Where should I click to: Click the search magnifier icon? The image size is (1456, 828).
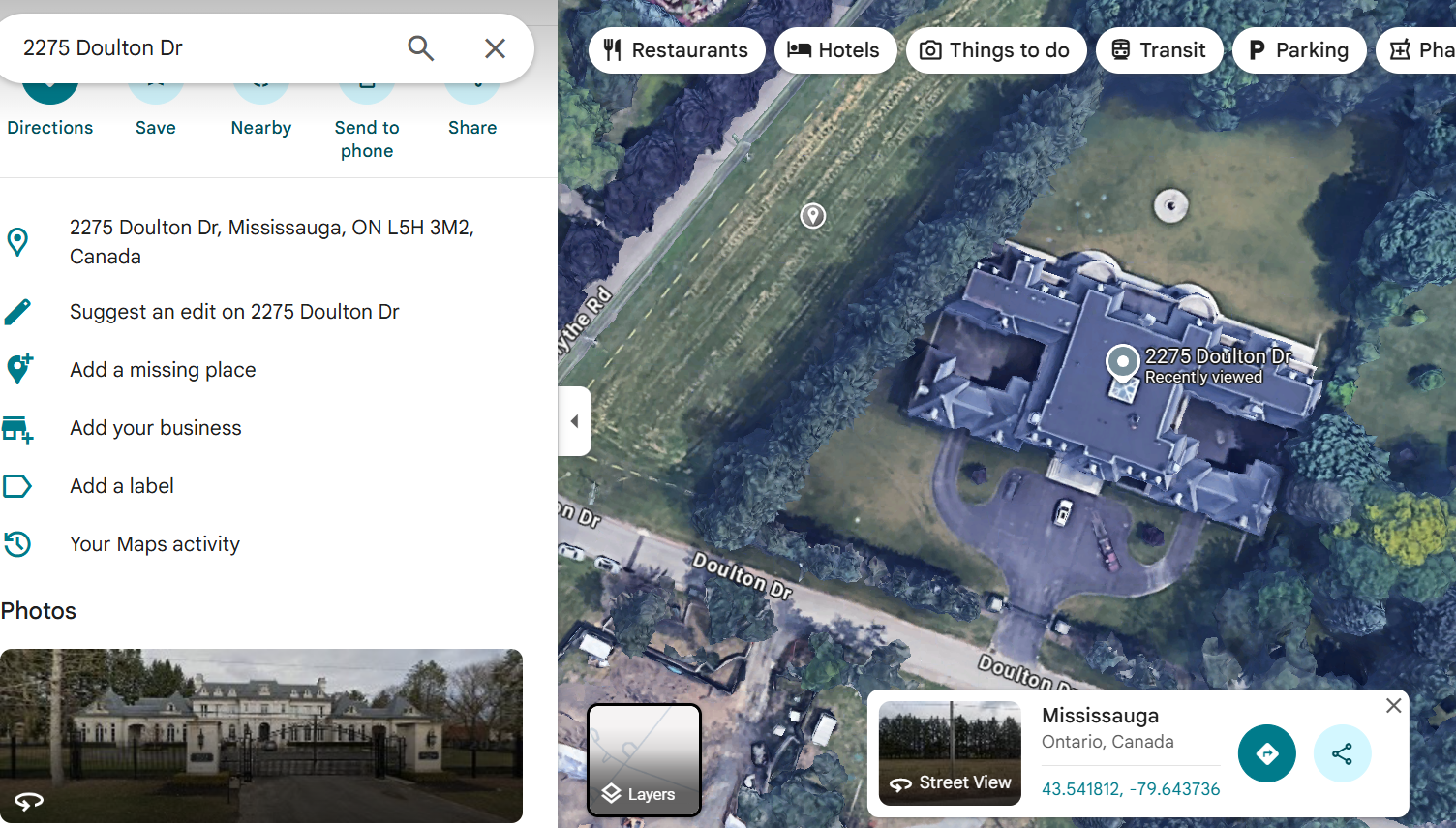pos(420,48)
